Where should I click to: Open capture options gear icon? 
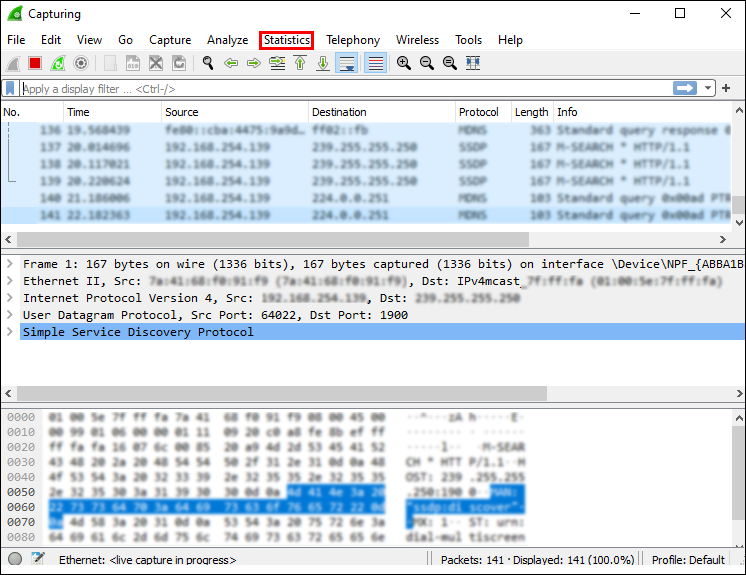[x=81, y=63]
